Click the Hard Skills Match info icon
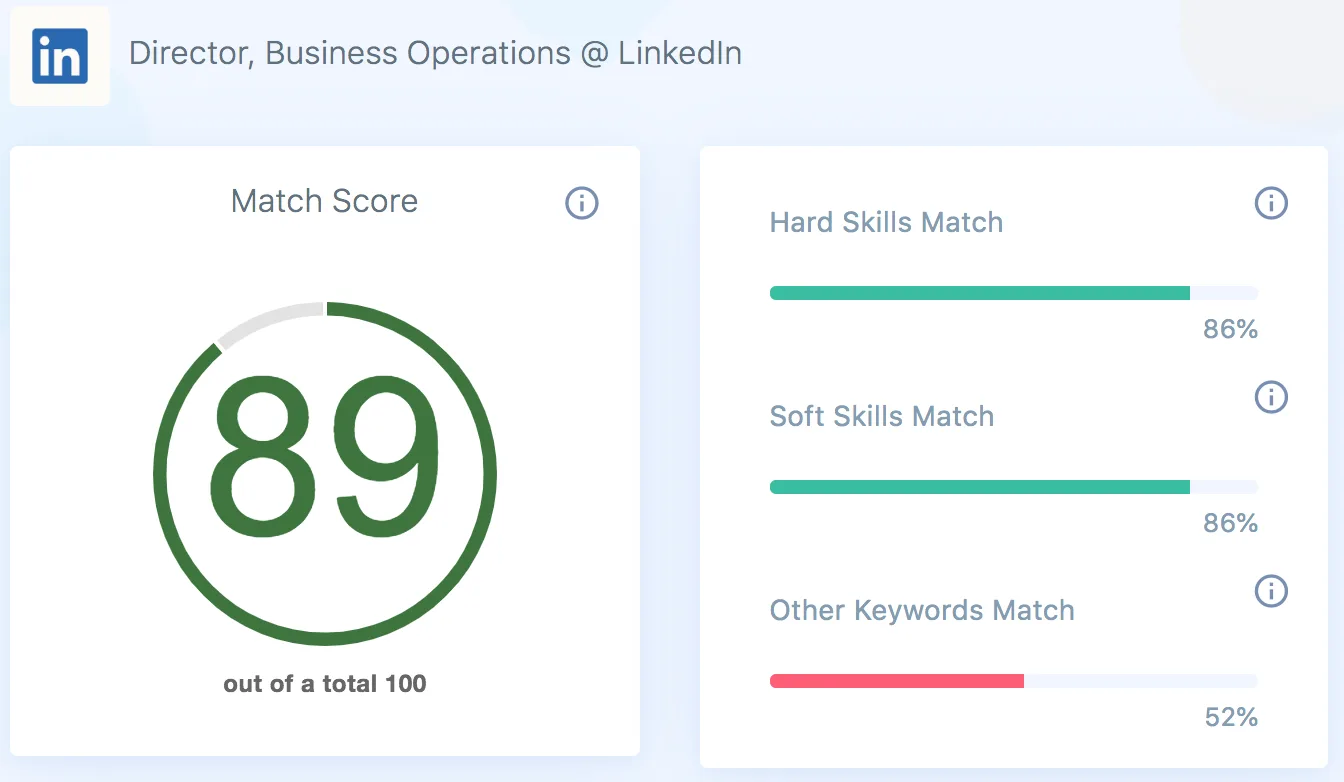This screenshot has width=1344, height=782. [x=1271, y=203]
